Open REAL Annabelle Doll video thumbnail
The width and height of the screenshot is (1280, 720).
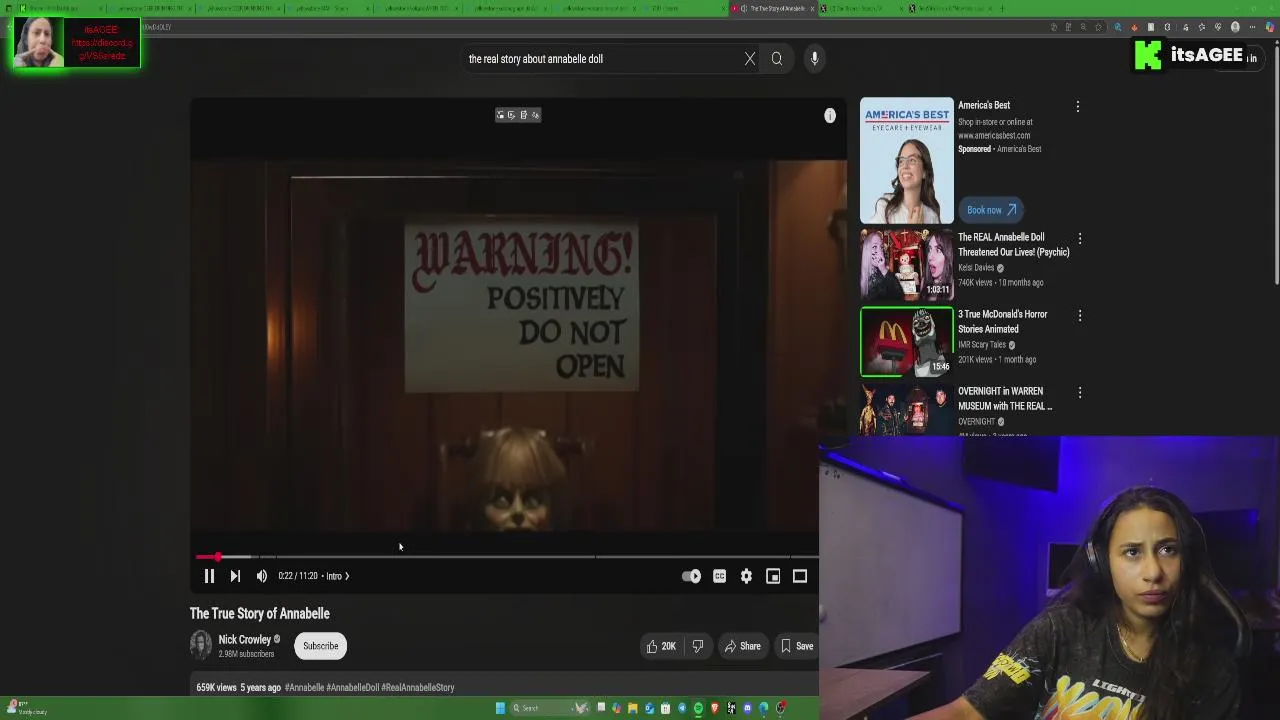click(907, 265)
